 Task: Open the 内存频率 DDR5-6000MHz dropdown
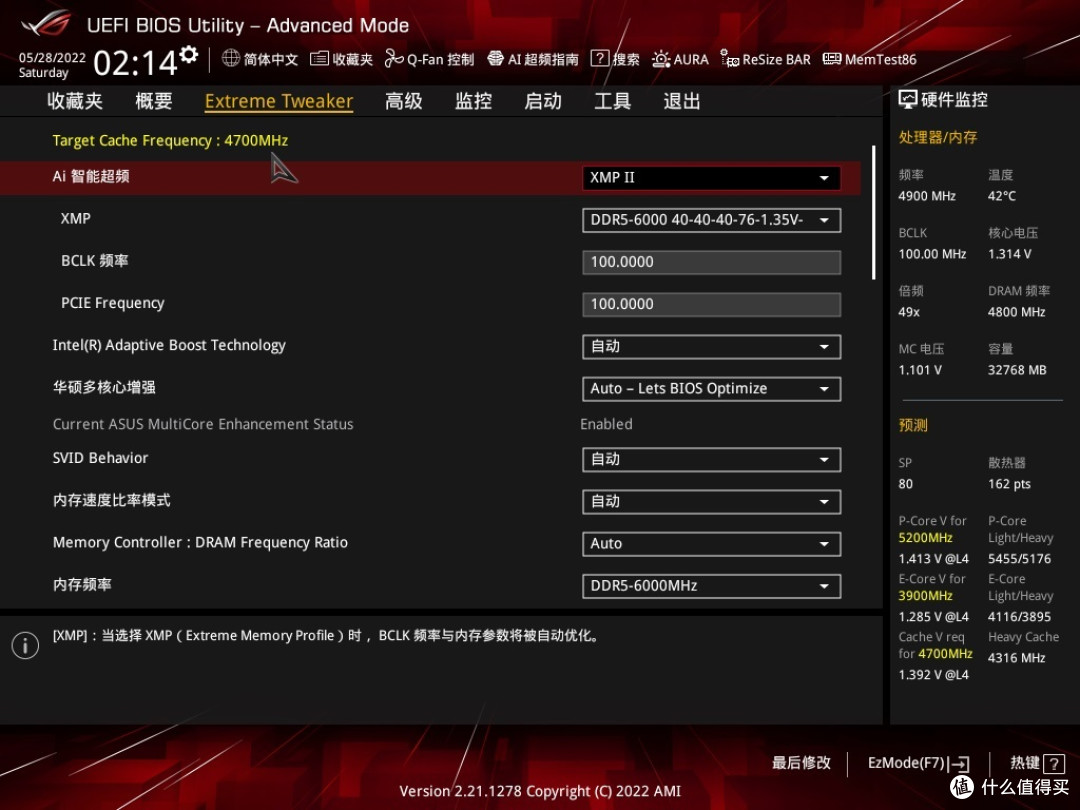pyautogui.click(x=711, y=586)
